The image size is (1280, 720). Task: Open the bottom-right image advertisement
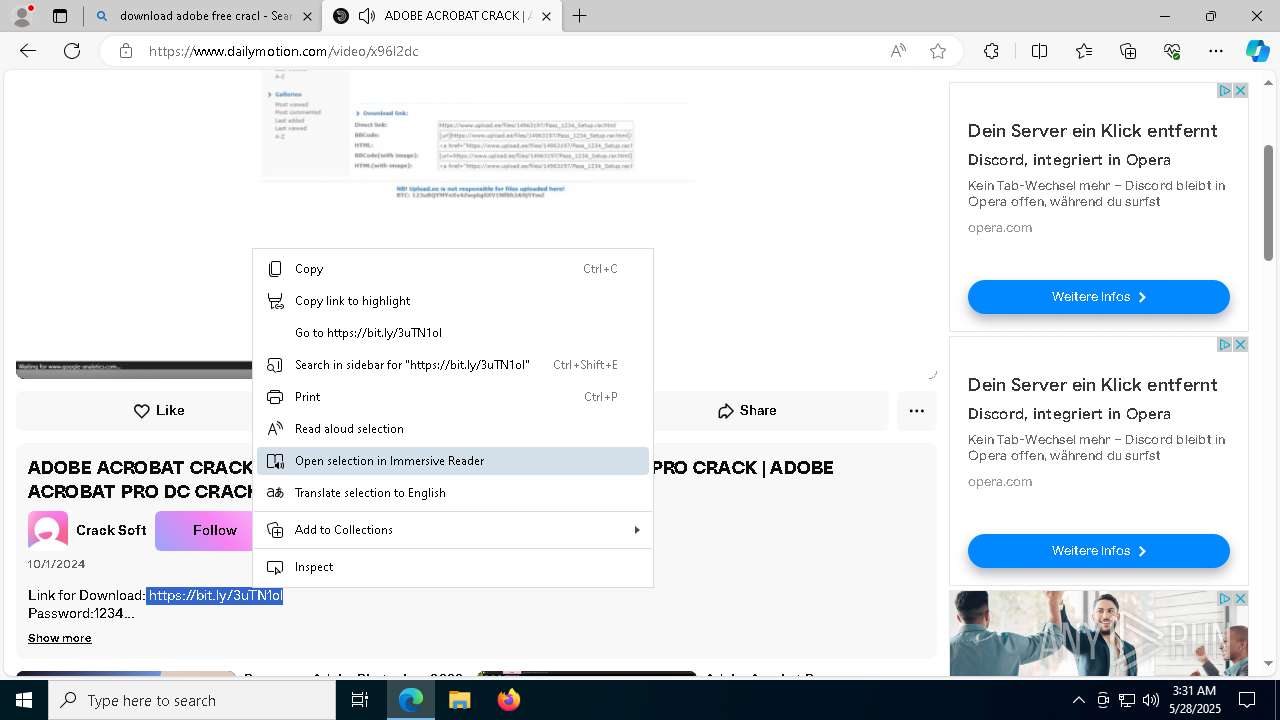pos(1098,633)
